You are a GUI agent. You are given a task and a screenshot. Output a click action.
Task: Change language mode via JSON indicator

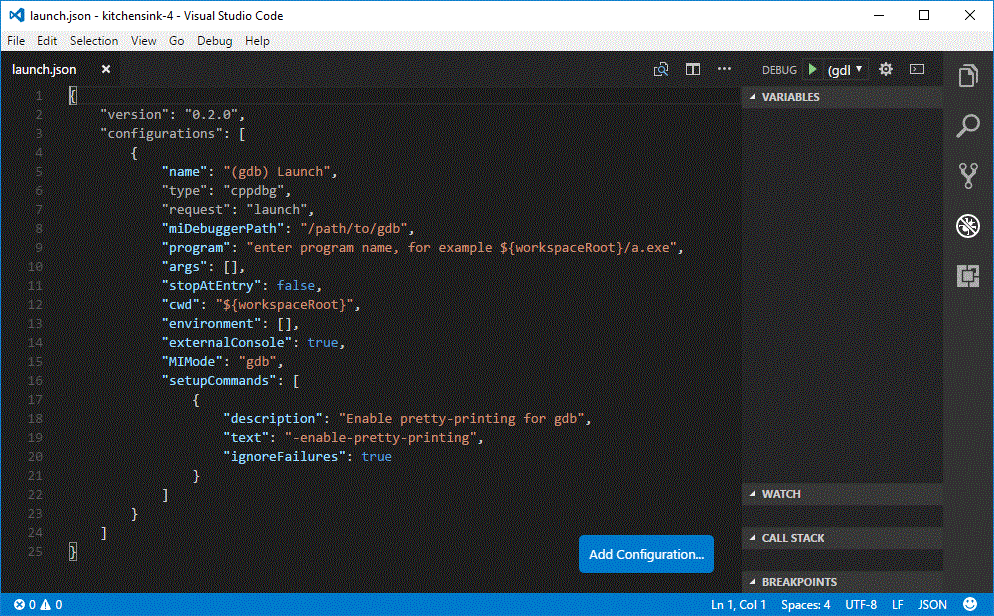coord(933,605)
